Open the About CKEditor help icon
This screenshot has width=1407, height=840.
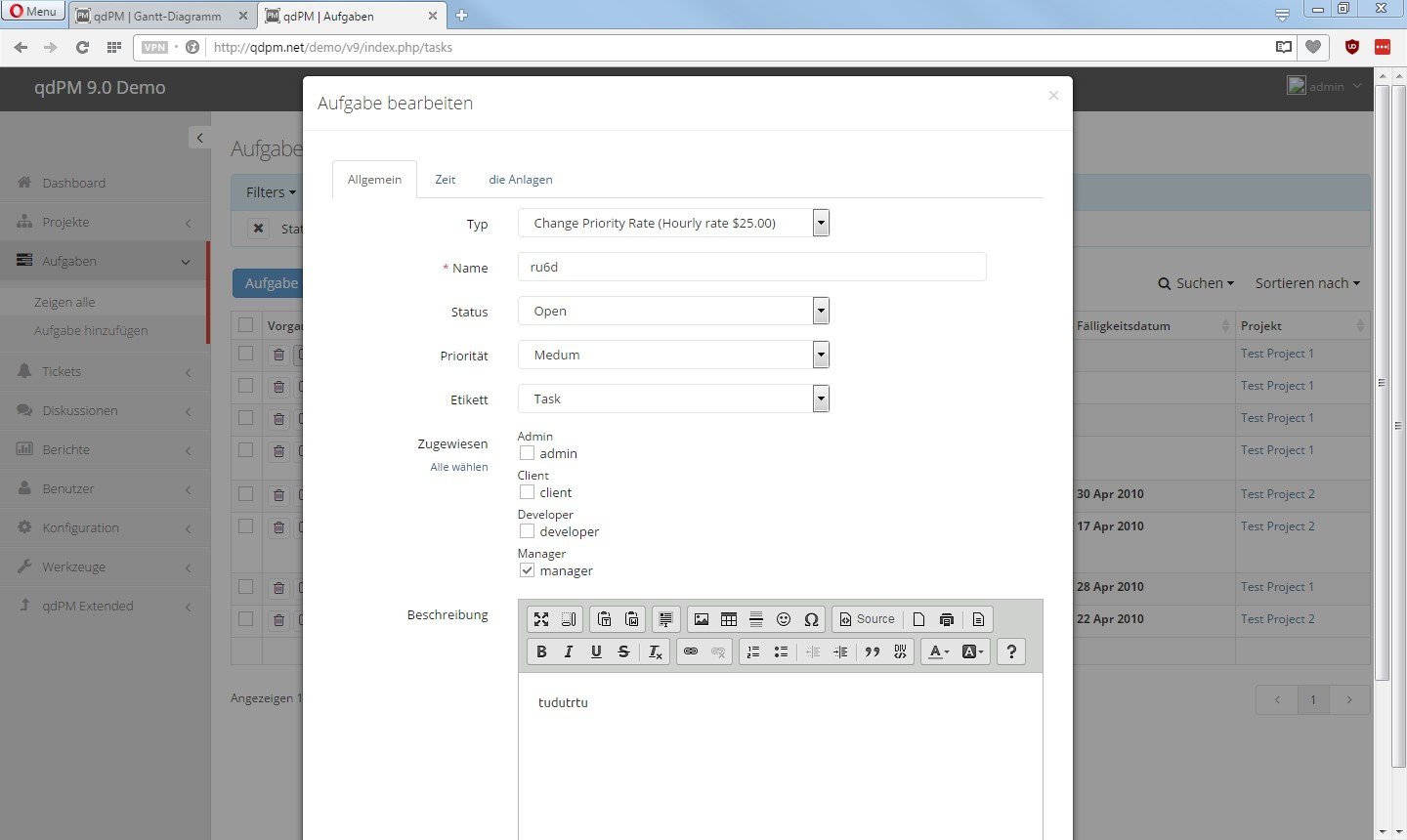click(x=1011, y=651)
